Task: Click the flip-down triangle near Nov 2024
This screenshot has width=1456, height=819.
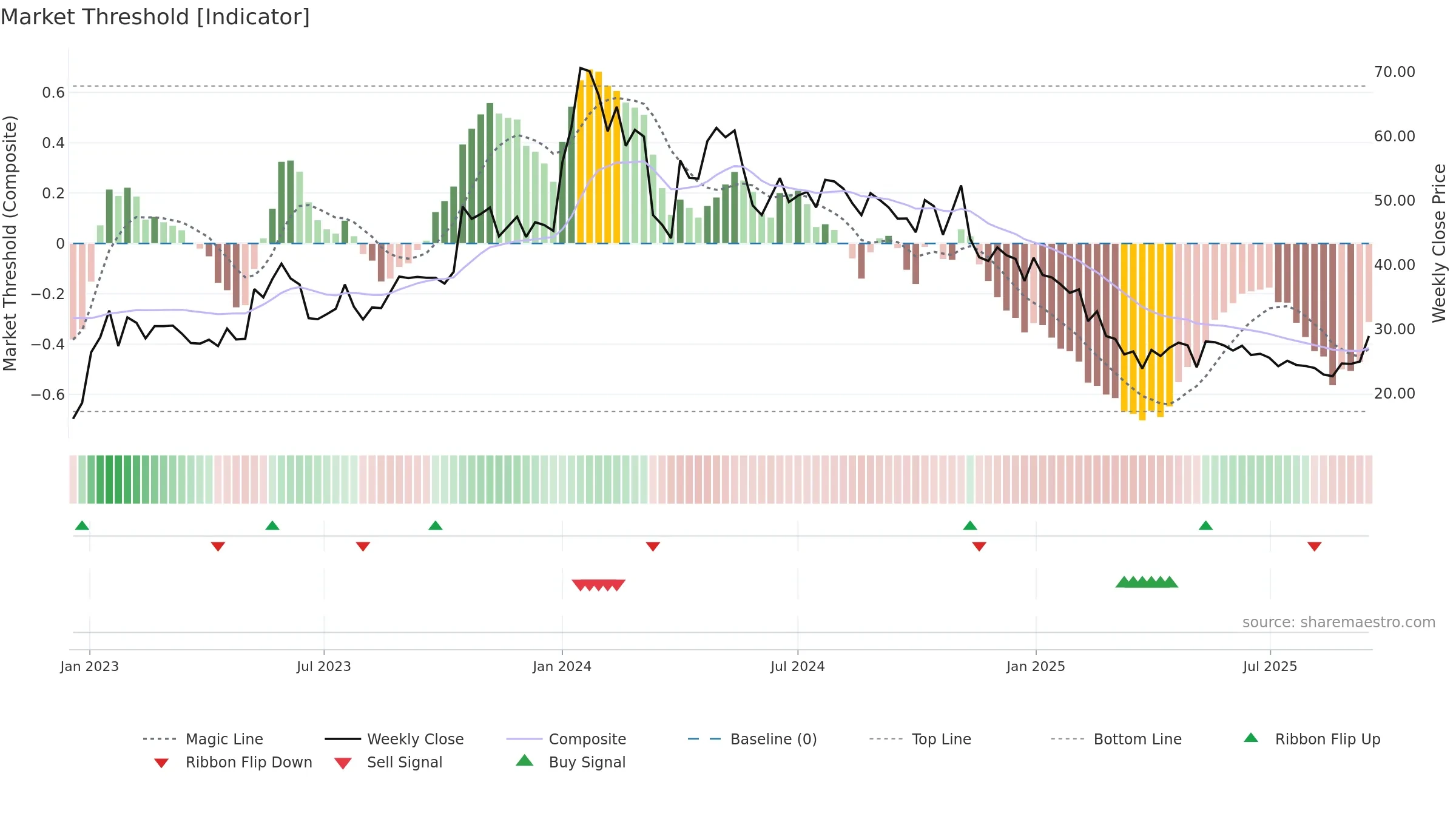Action: (979, 547)
